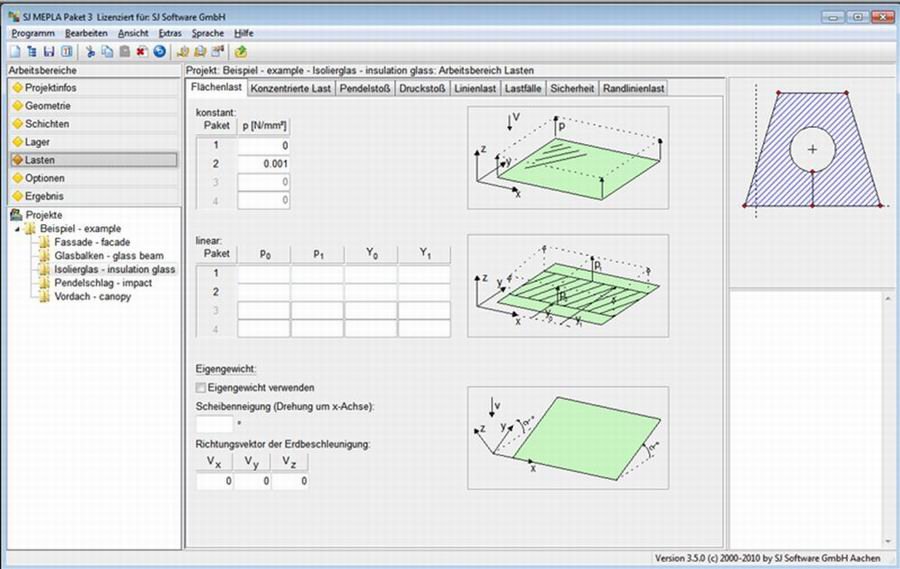The image size is (900, 569).
Task: Copy with the two-pages toolbar icon
Action: coord(107,52)
